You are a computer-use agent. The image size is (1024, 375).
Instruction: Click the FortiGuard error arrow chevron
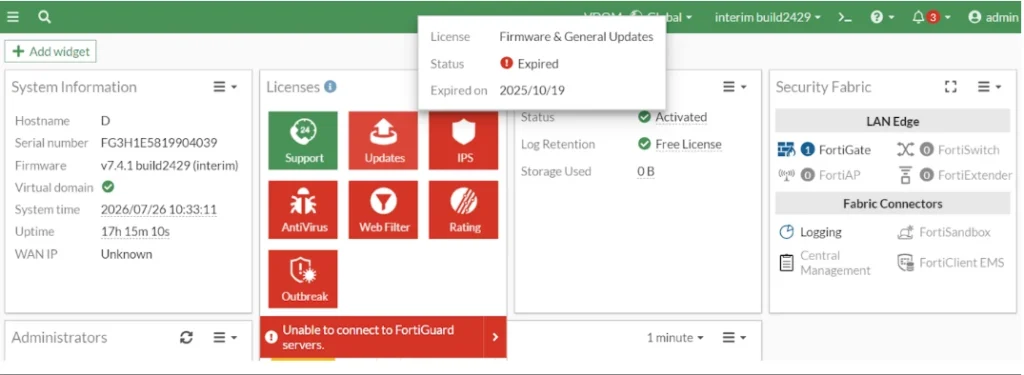pos(495,337)
